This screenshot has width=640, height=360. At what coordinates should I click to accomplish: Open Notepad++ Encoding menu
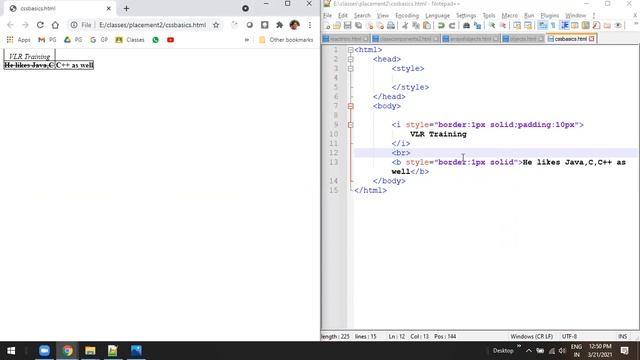407,16
